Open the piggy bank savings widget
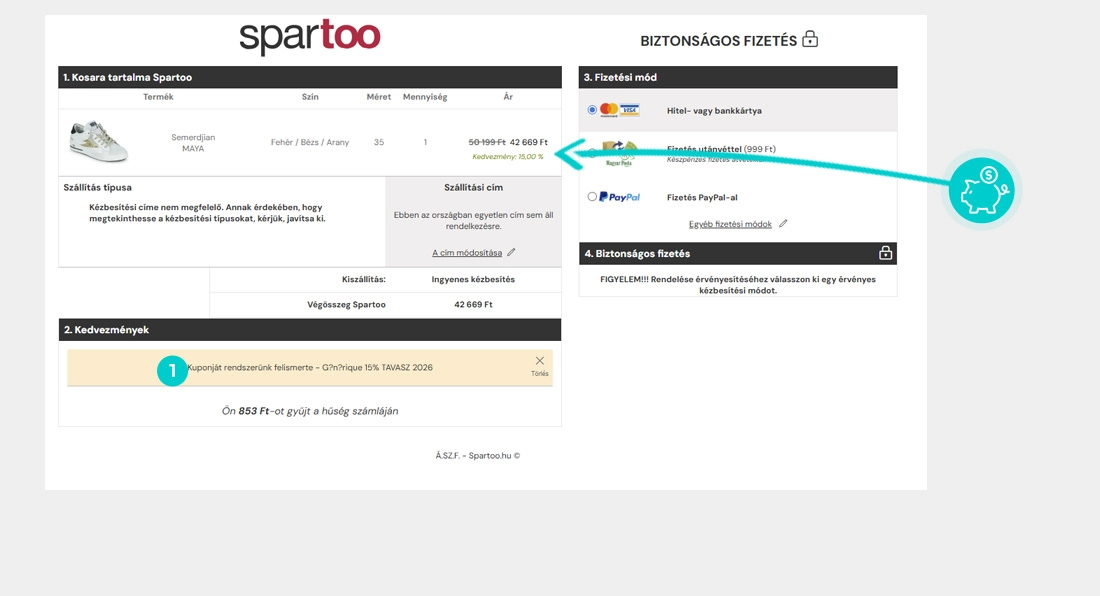The height and width of the screenshot is (596, 1100). 981,191
